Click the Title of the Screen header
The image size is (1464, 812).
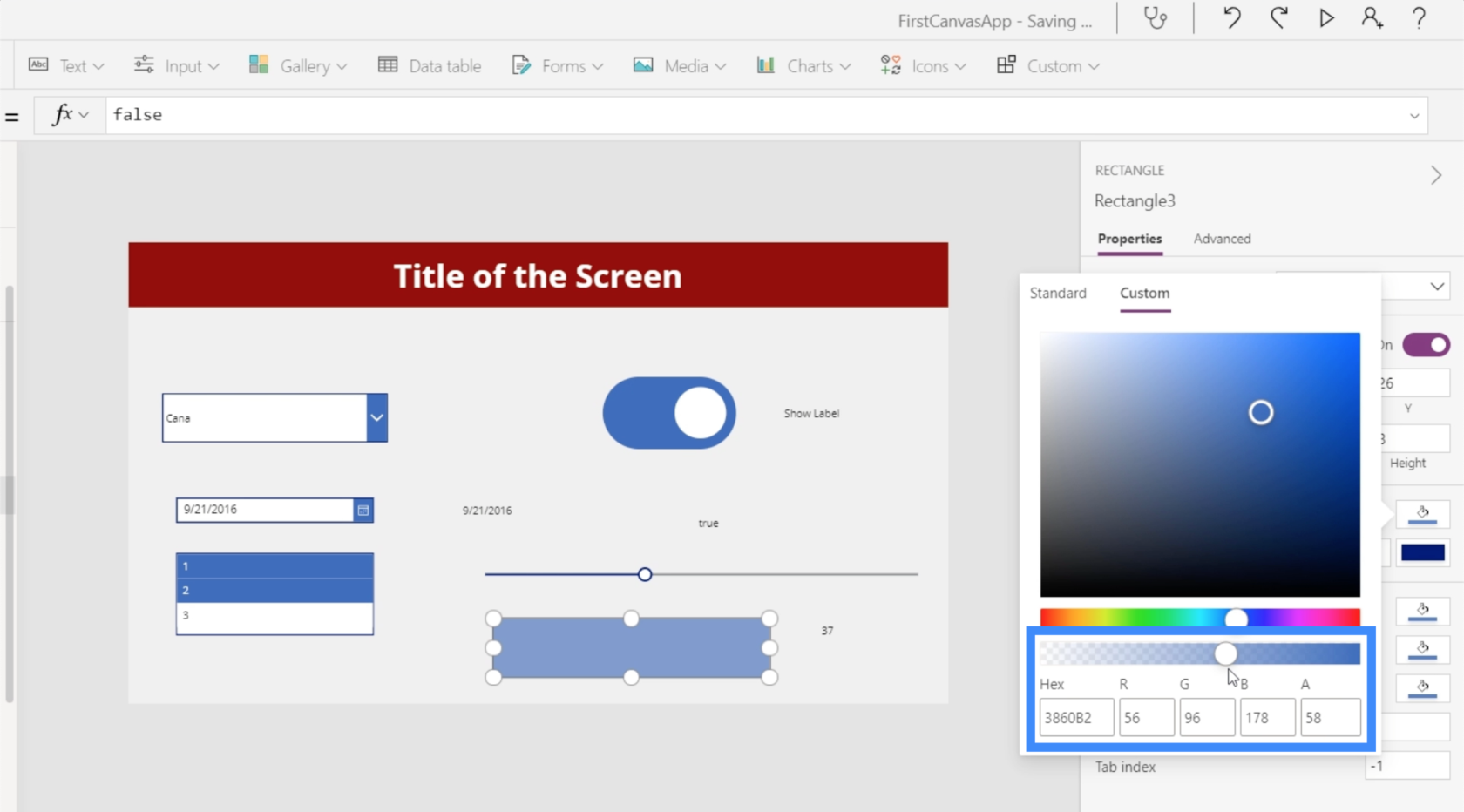(x=538, y=275)
